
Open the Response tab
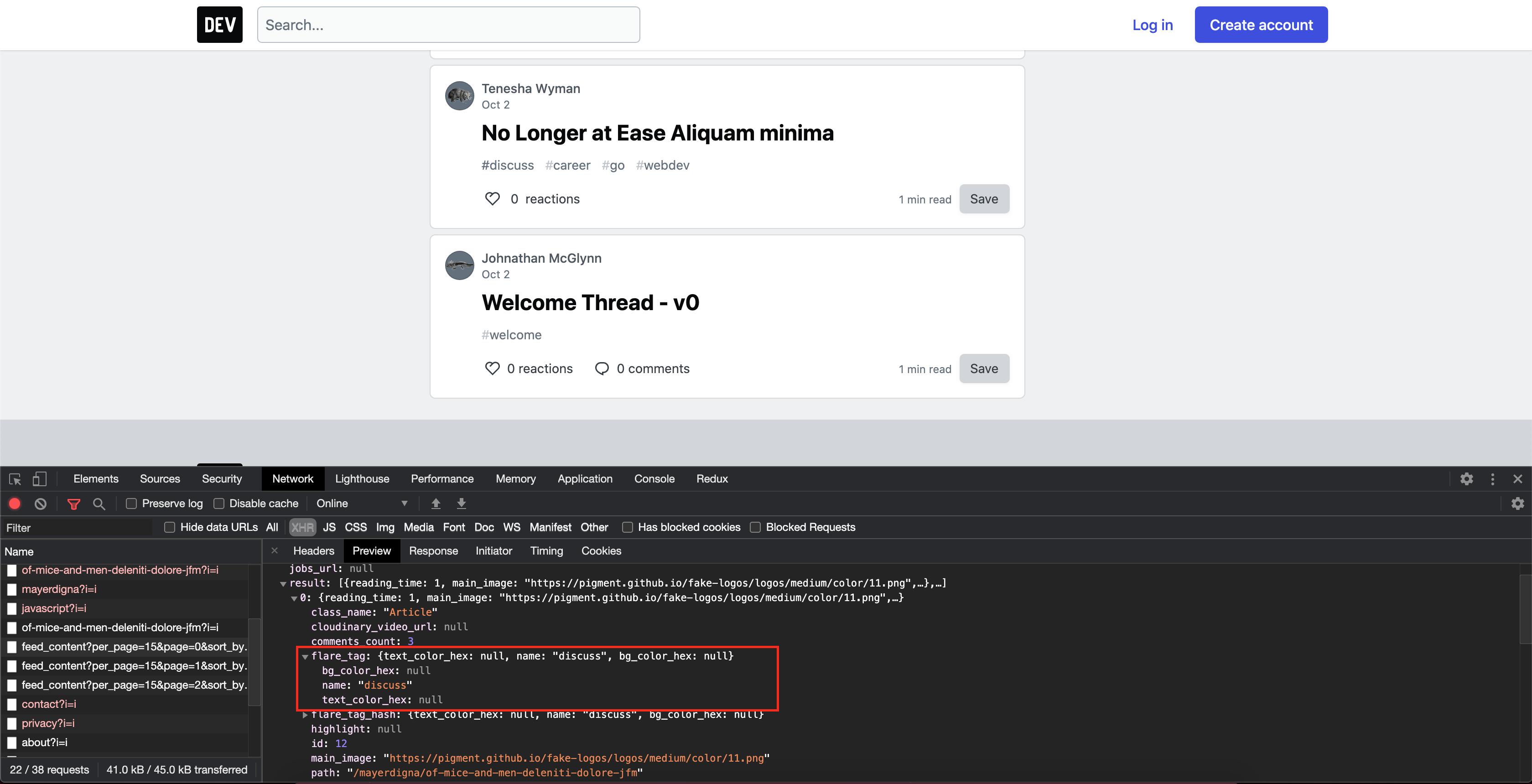coord(433,551)
